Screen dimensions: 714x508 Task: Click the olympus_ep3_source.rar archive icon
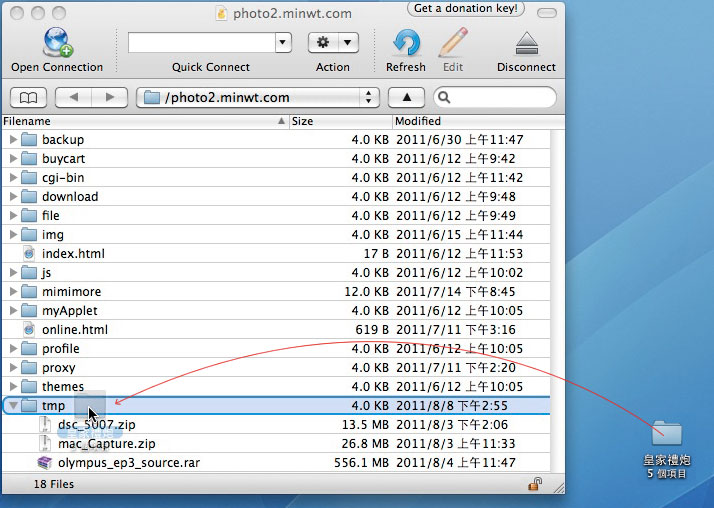coord(45,462)
